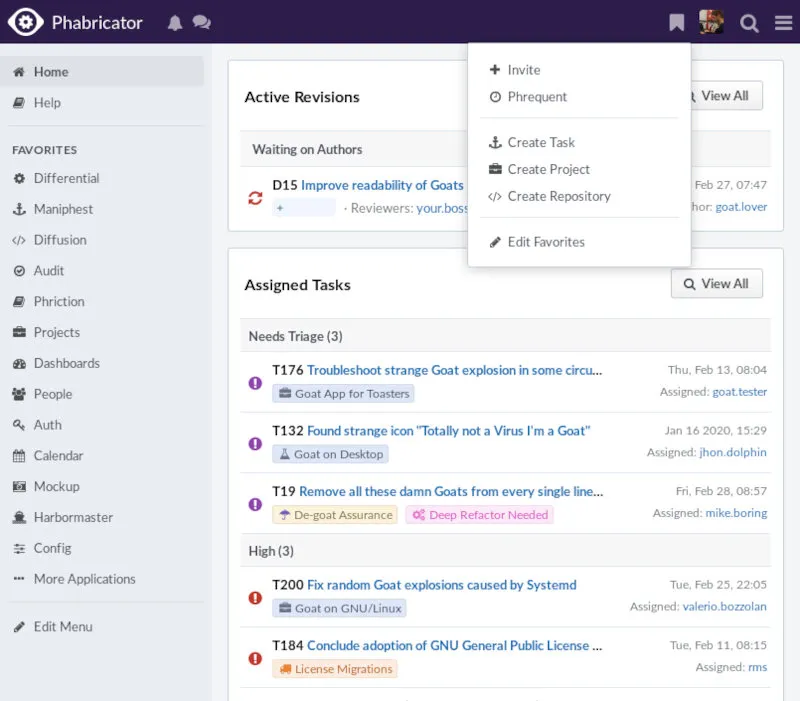
Task: Open the hamburger menu in top bar
Action: tap(784, 22)
